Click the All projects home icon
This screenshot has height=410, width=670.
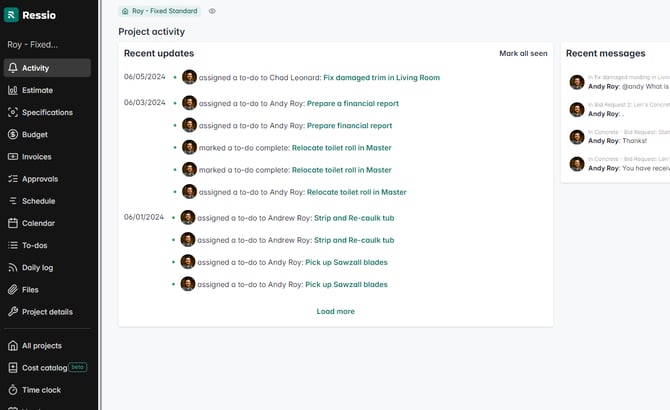[13, 346]
